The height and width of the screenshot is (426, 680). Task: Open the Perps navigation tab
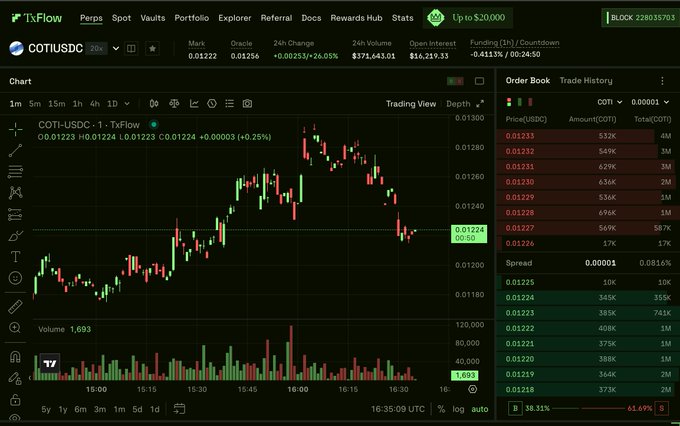click(91, 18)
